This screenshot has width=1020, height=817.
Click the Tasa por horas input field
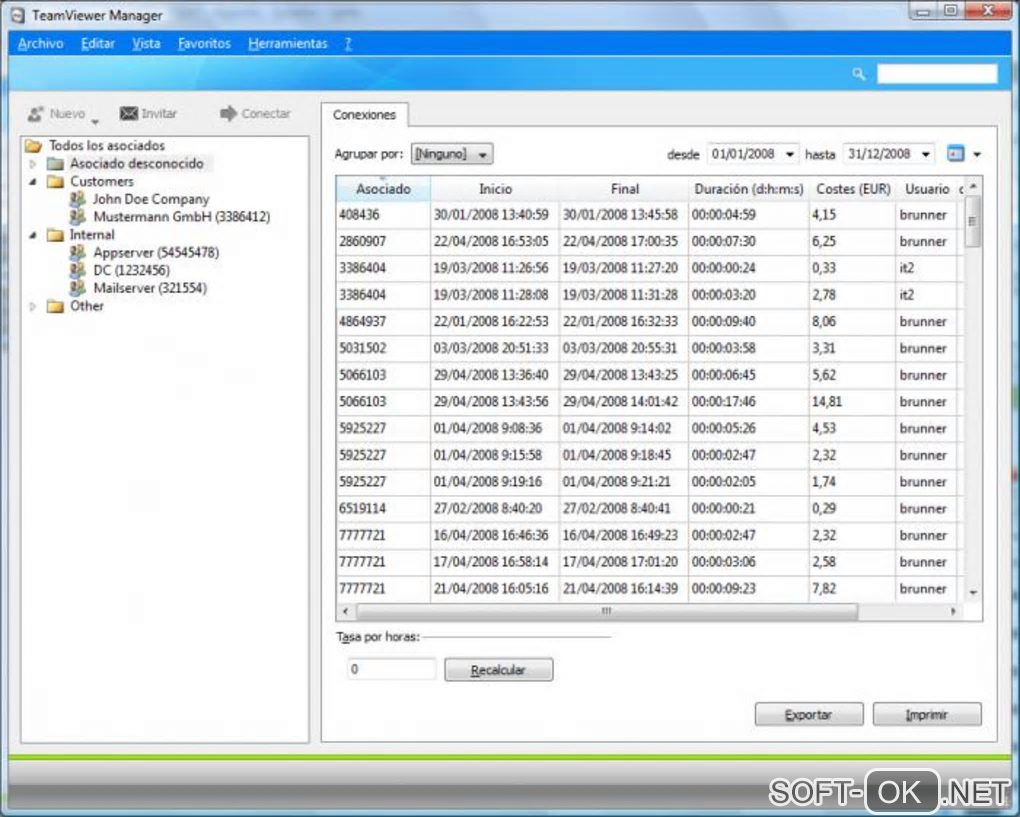(391, 669)
